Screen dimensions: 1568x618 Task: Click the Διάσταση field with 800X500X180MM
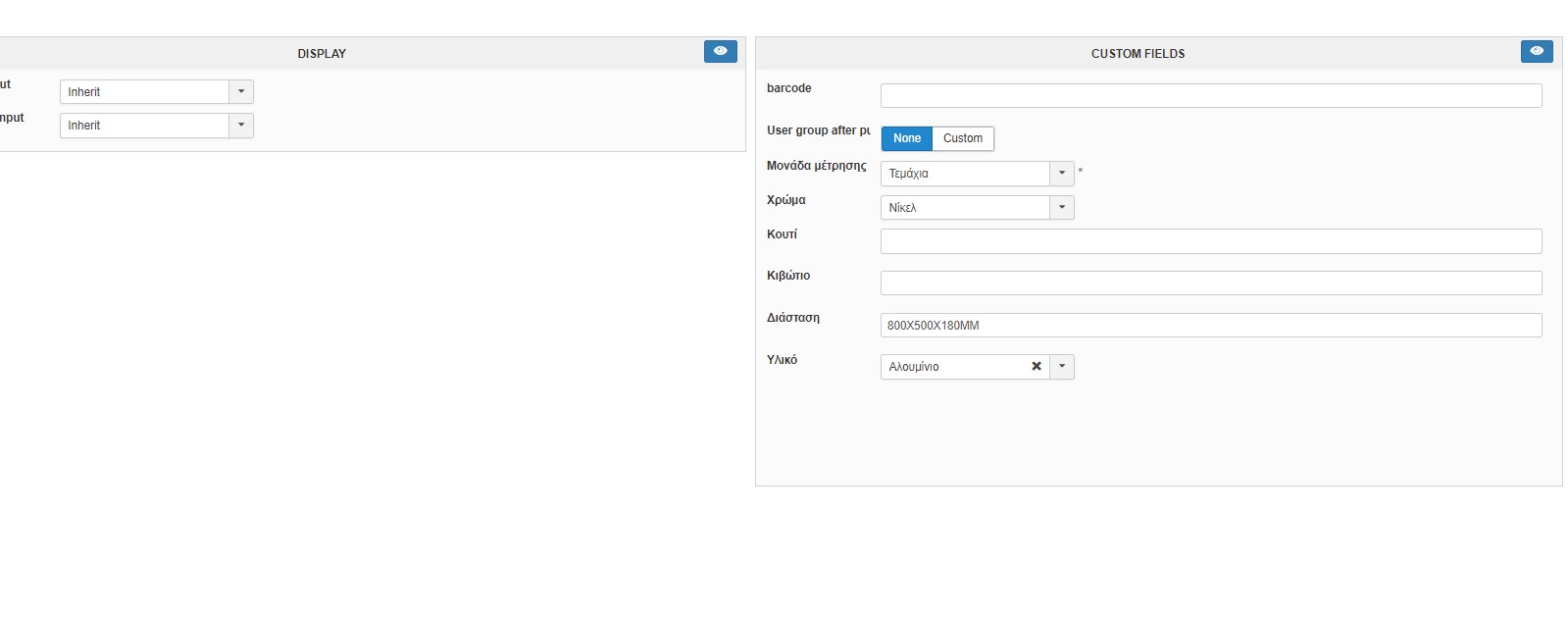pyautogui.click(x=1210, y=325)
